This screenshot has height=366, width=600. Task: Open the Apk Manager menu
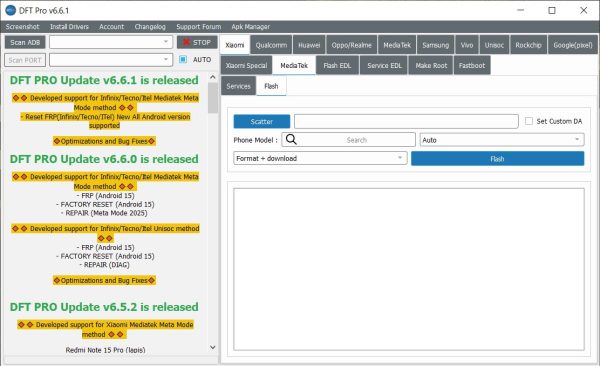tap(250, 27)
